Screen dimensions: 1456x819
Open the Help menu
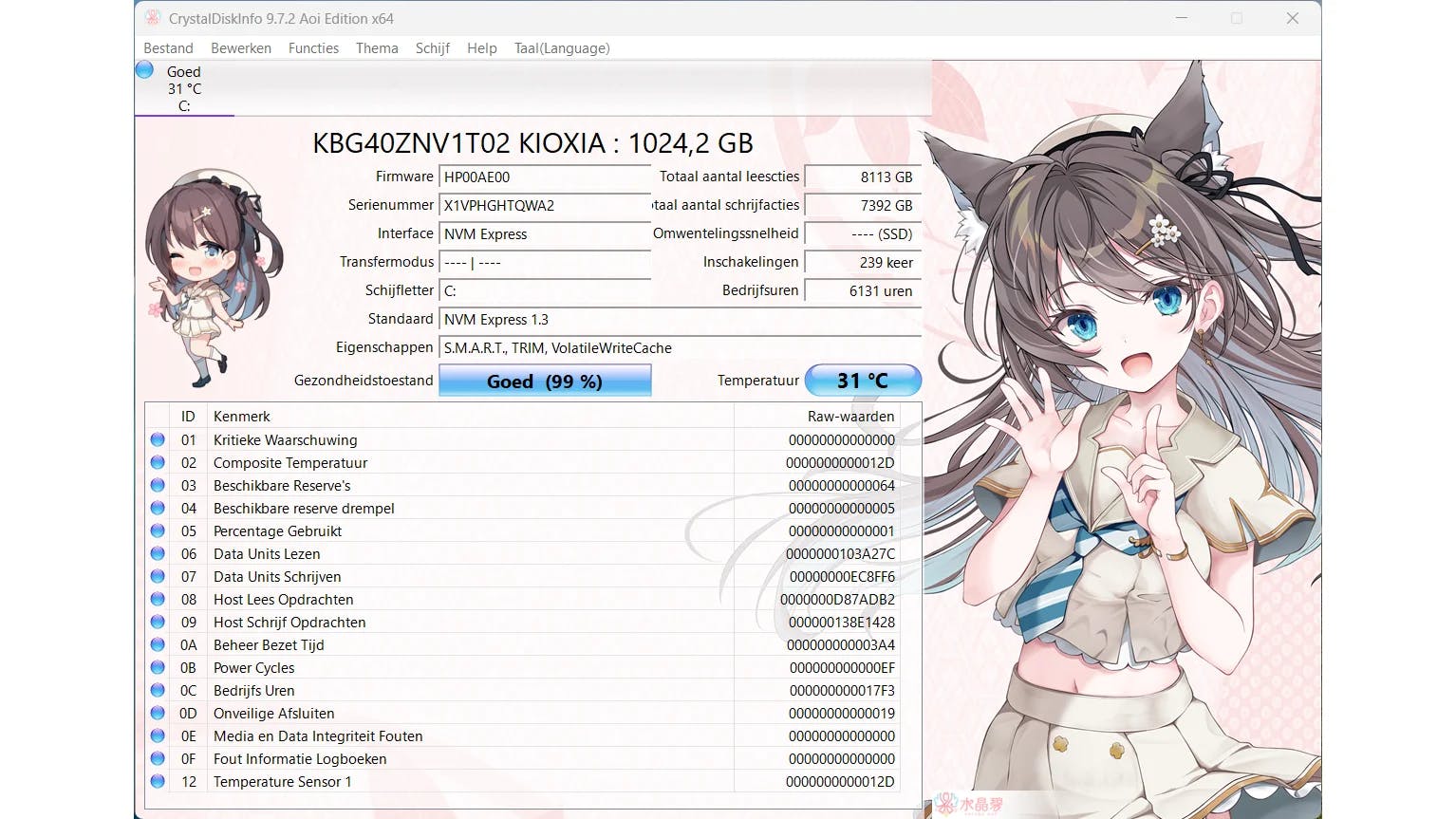pos(482,48)
